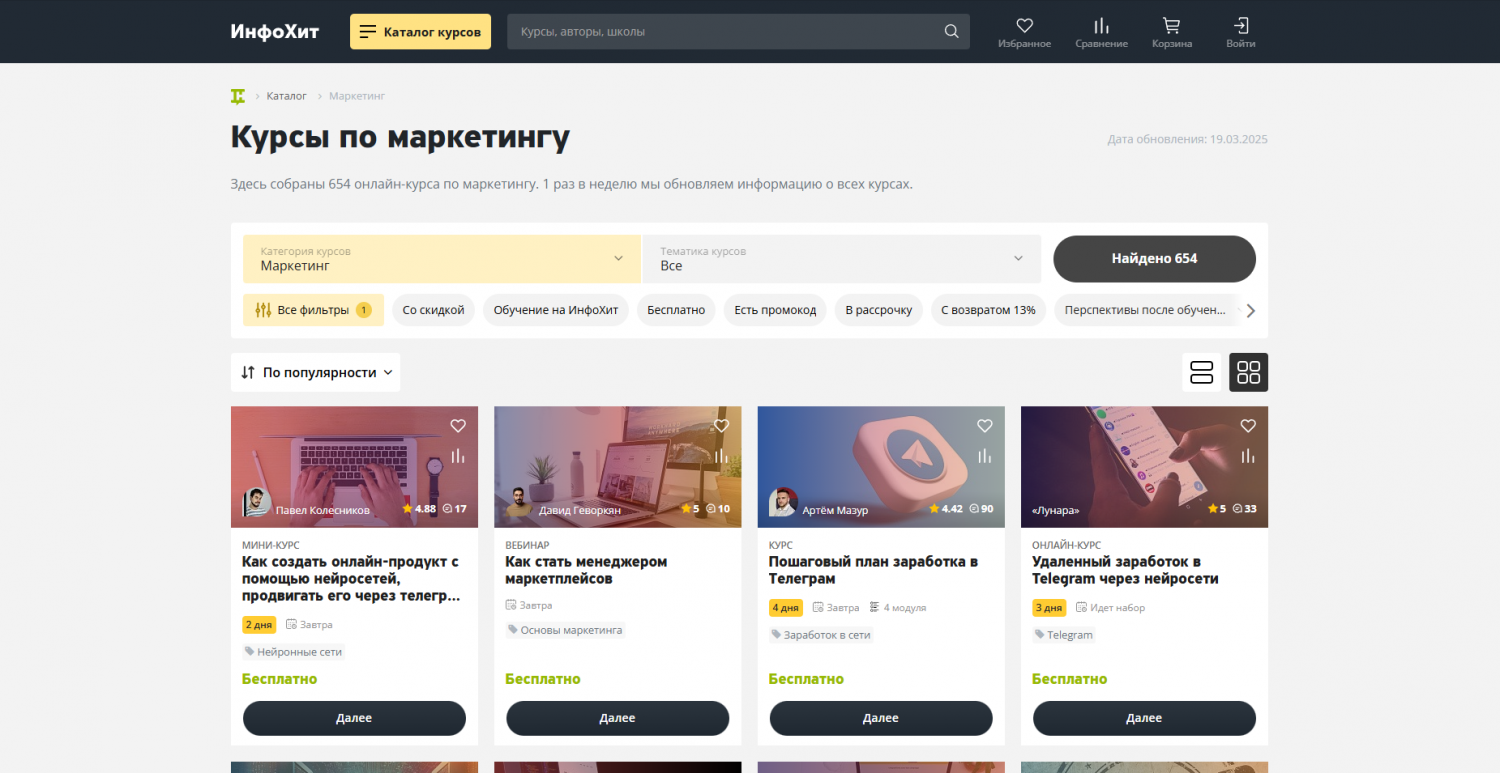The width and height of the screenshot is (1500, 773).
Task: Switch to grid view layout
Action: [1248, 372]
